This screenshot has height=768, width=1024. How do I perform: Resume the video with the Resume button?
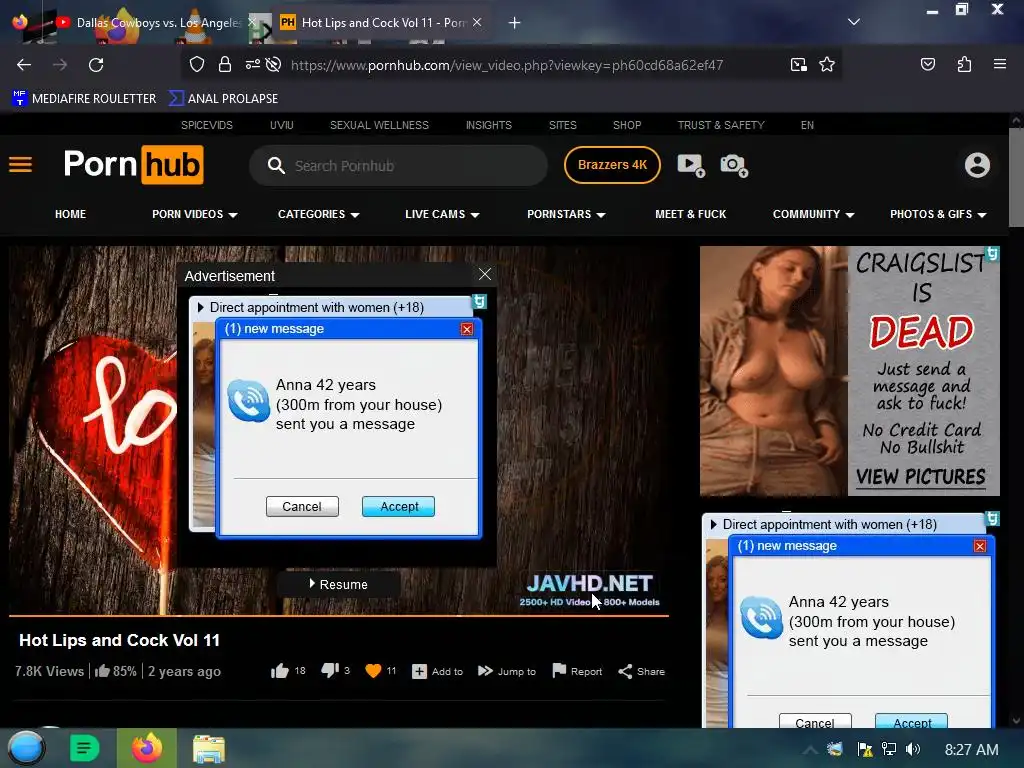click(338, 584)
